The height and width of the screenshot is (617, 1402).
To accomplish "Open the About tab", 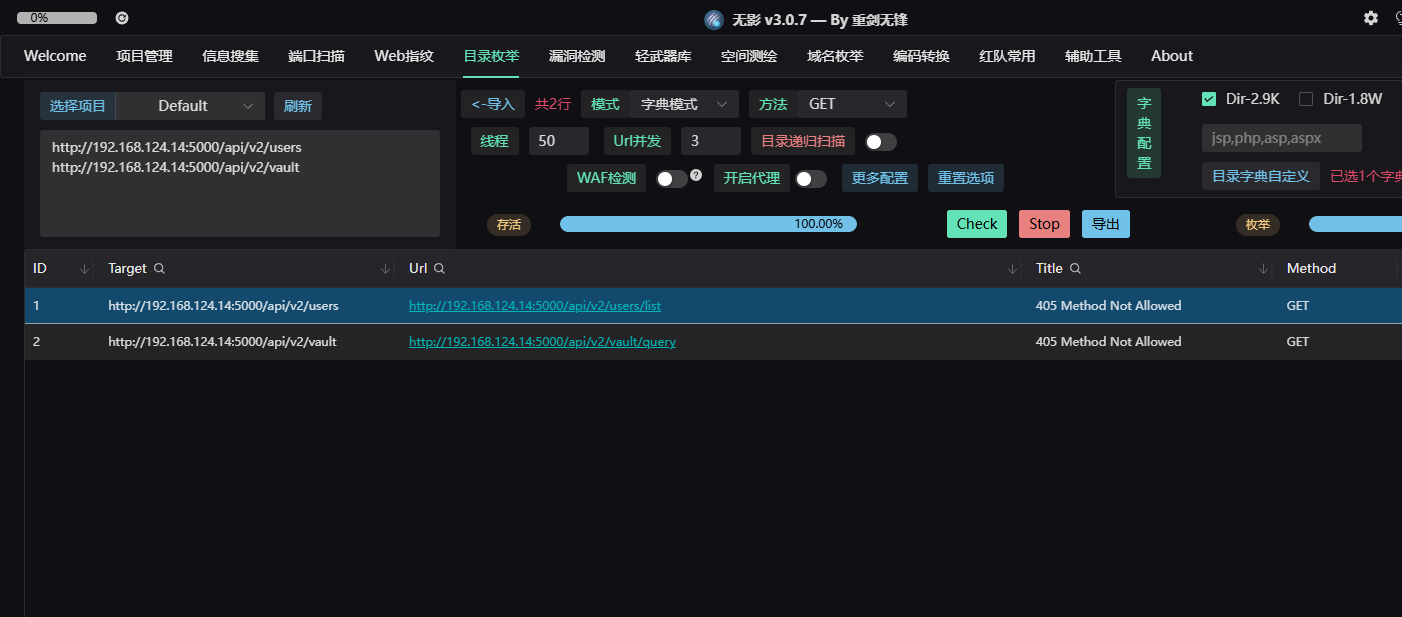I will (1172, 56).
